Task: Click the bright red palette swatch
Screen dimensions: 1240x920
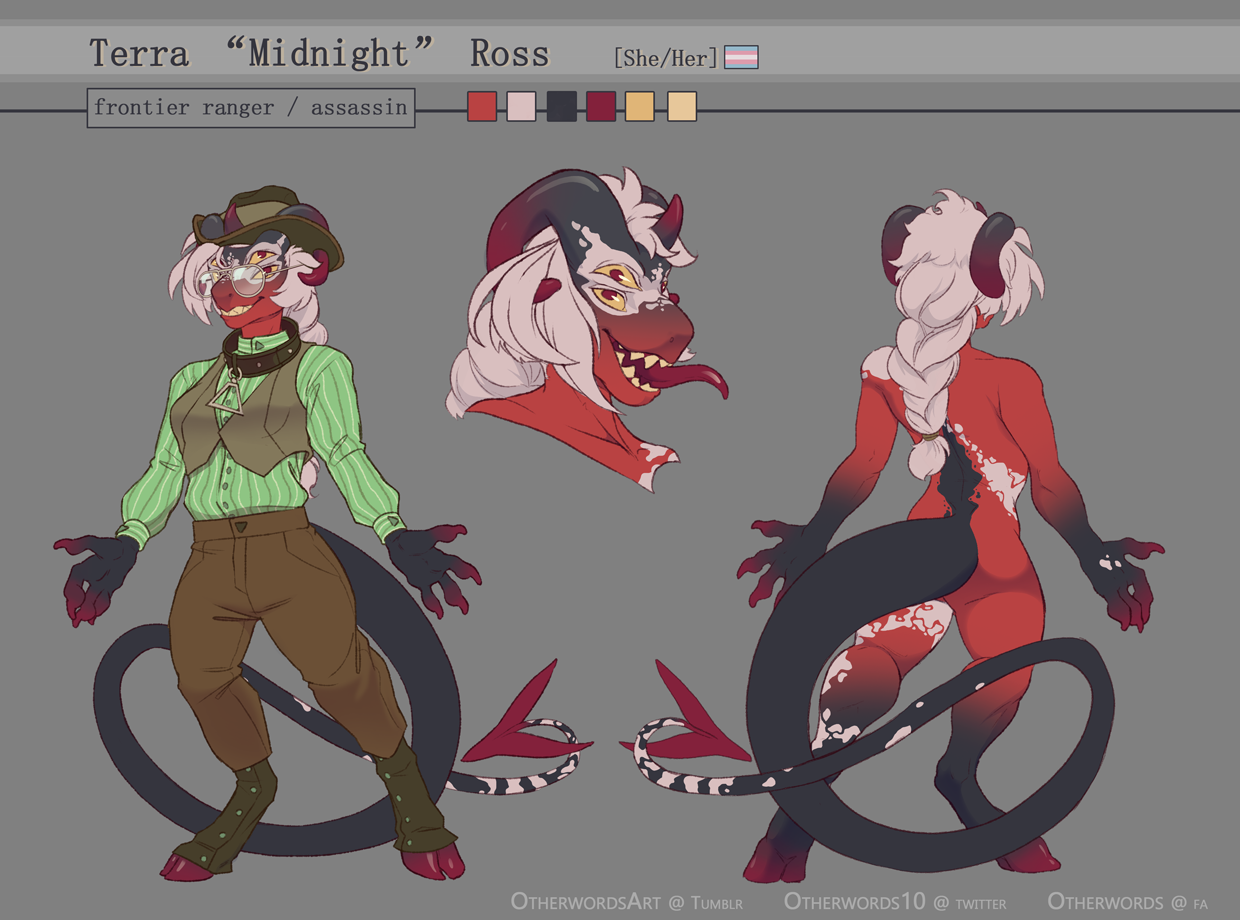Action: 482,106
